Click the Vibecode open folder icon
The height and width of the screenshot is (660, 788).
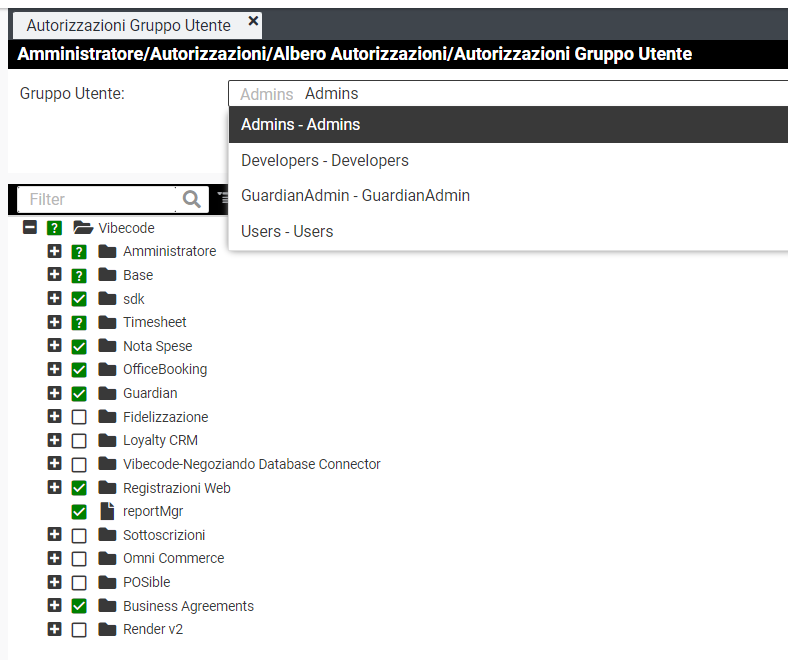83,228
